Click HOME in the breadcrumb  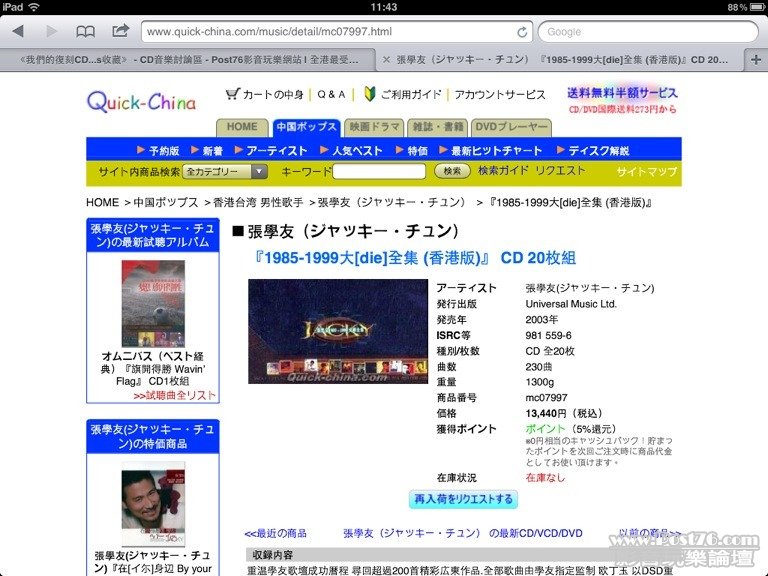pos(102,202)
